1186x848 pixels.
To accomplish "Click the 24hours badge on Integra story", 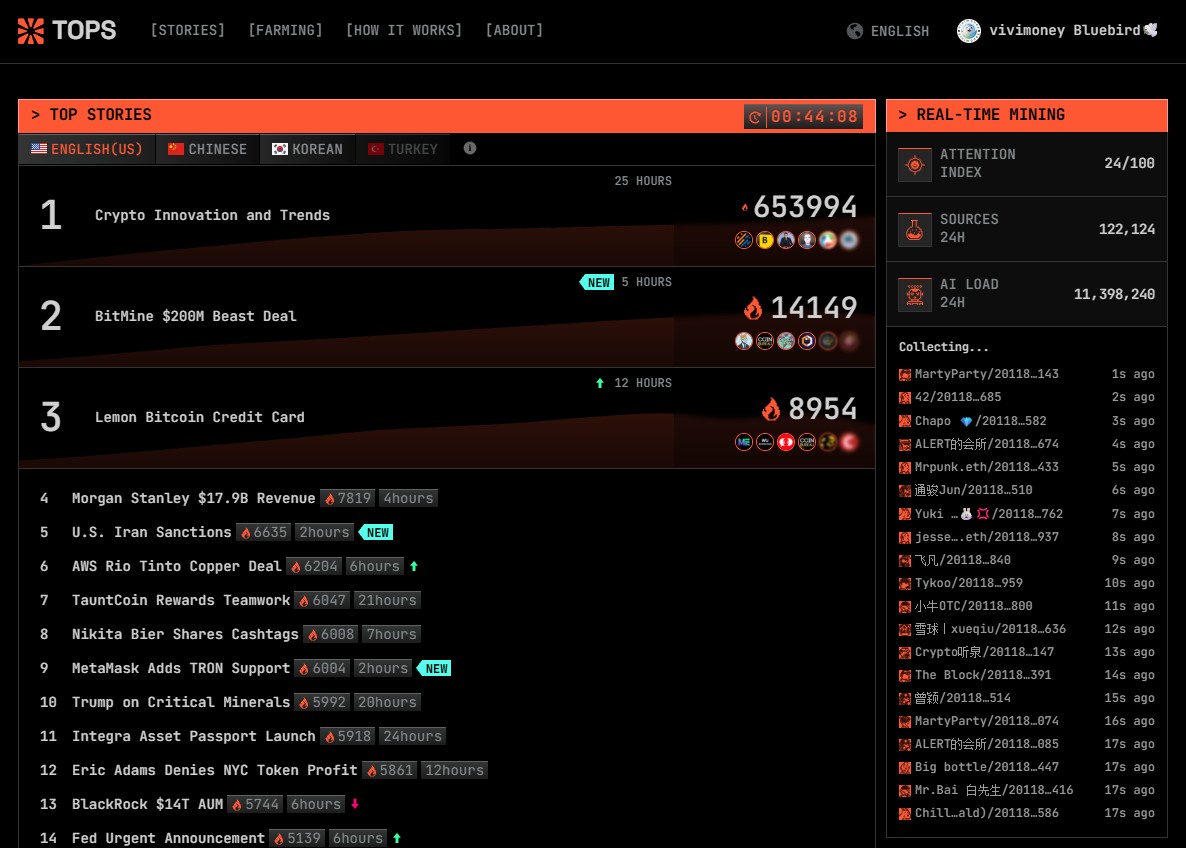I will 412,737.
